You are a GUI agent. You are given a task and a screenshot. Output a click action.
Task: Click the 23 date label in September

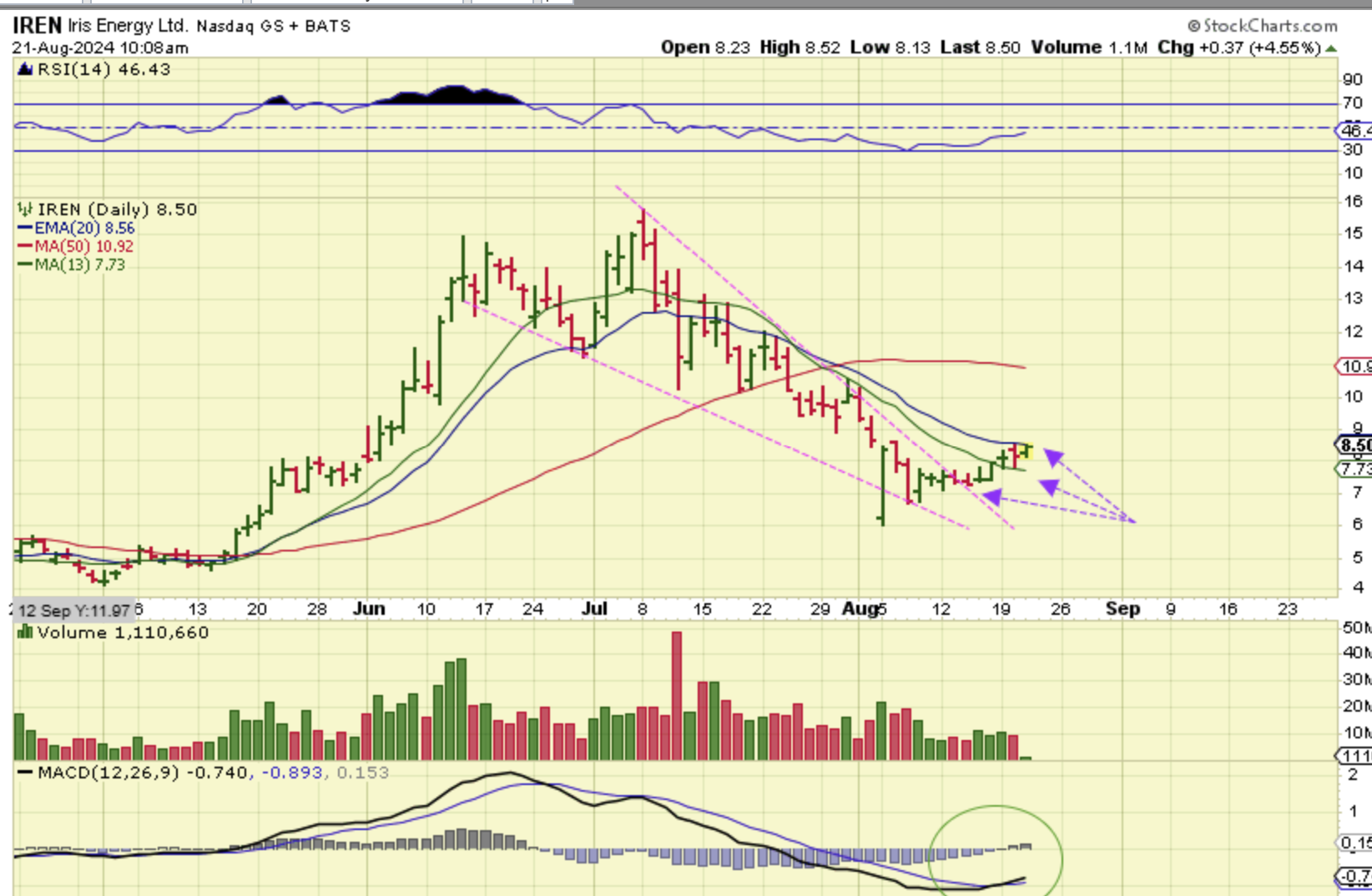coord(1289,609)
